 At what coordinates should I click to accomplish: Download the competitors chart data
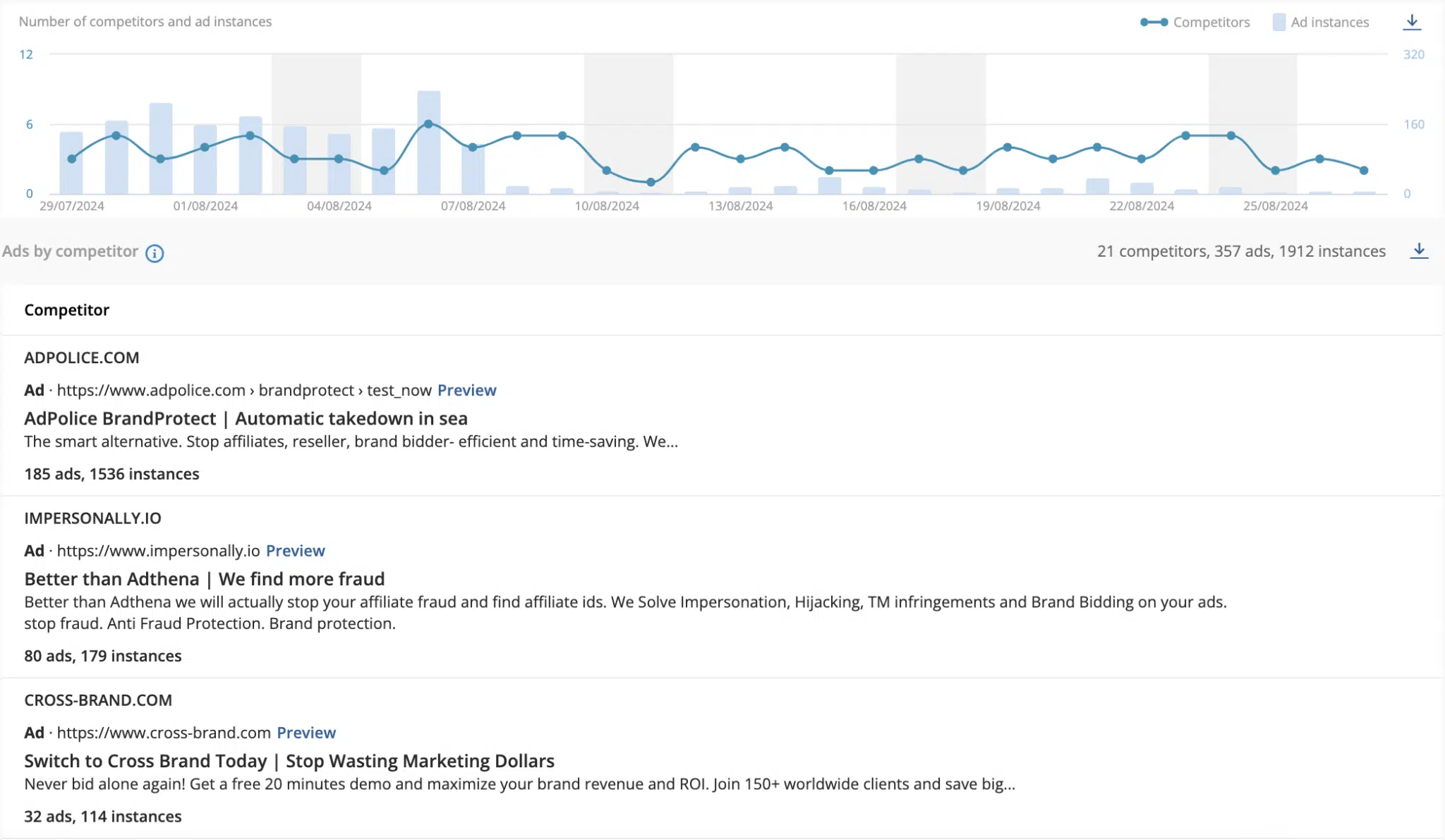pos(1411,22)
